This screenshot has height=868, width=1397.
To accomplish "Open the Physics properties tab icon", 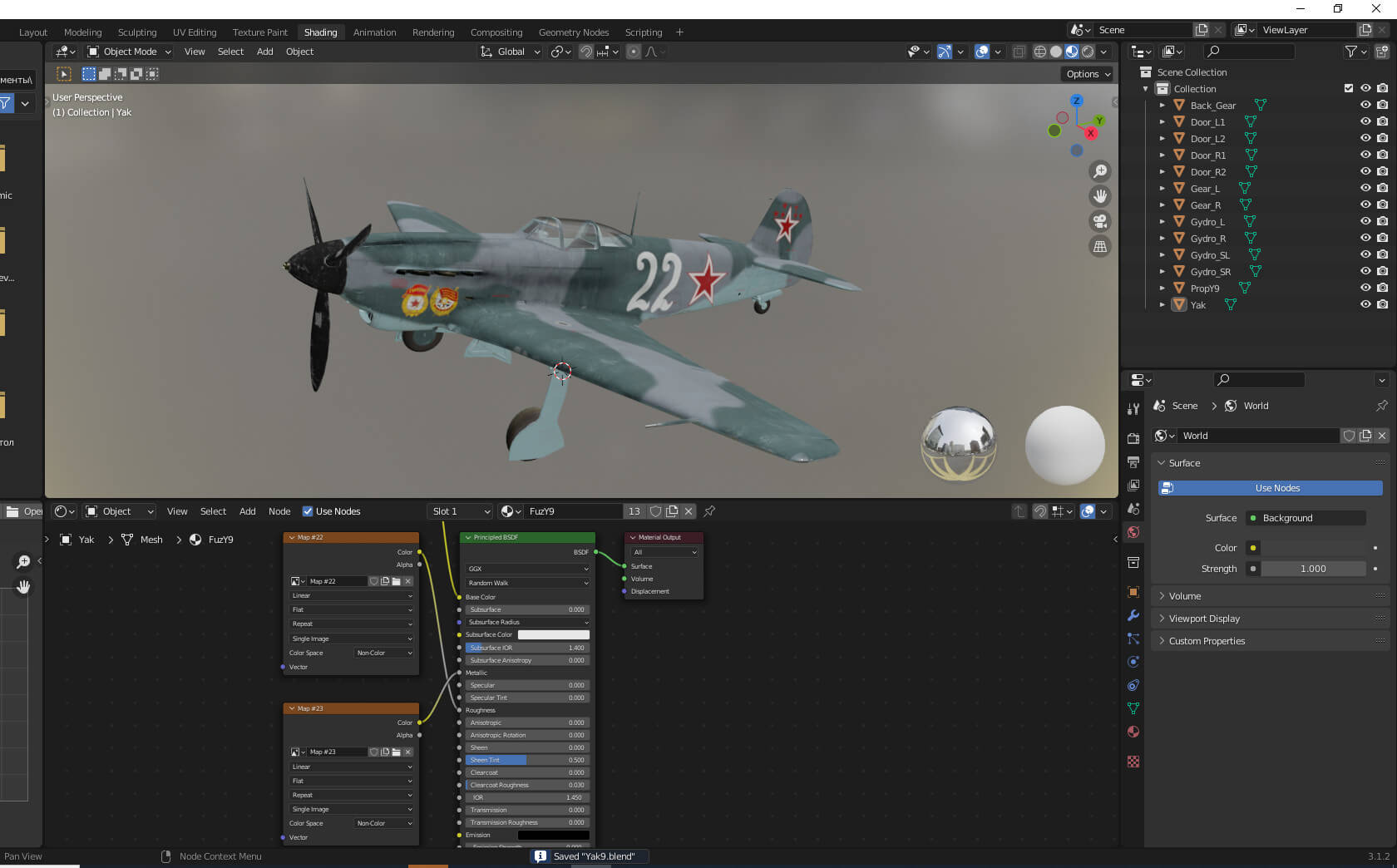I will [1133, 662].
